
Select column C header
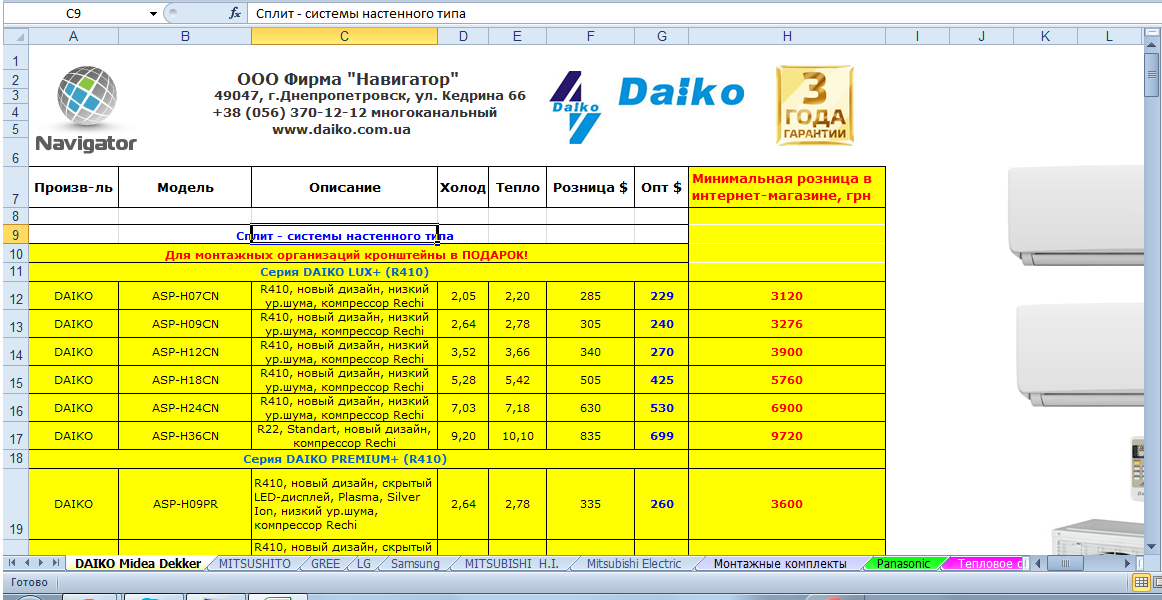tap(345, 36)
